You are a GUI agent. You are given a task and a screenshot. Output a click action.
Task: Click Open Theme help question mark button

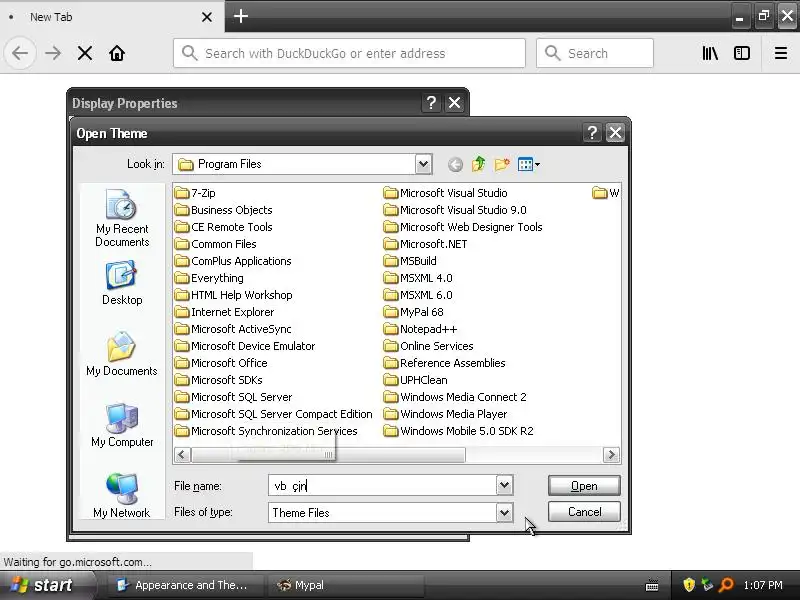coord(592,133)
